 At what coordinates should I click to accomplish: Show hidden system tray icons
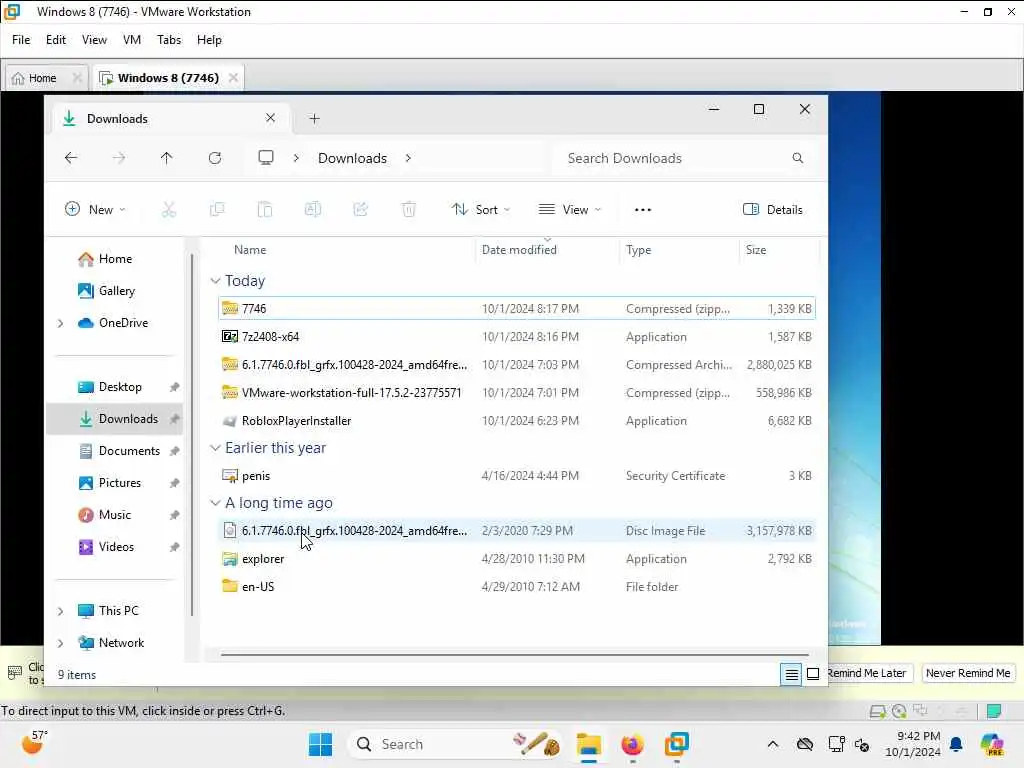click(773, 744)
